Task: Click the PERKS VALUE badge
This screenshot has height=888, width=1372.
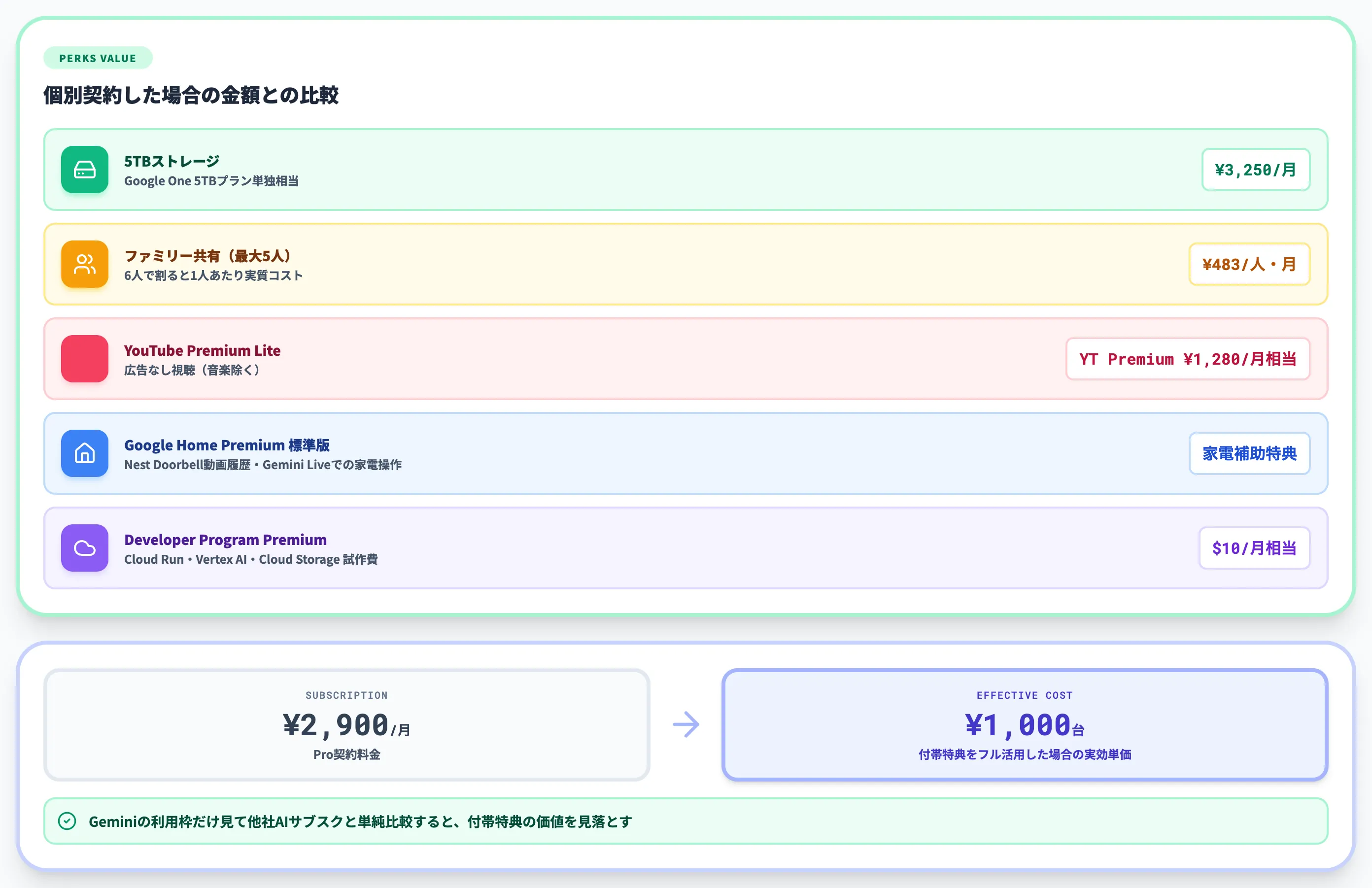Action: coord(98,58)
